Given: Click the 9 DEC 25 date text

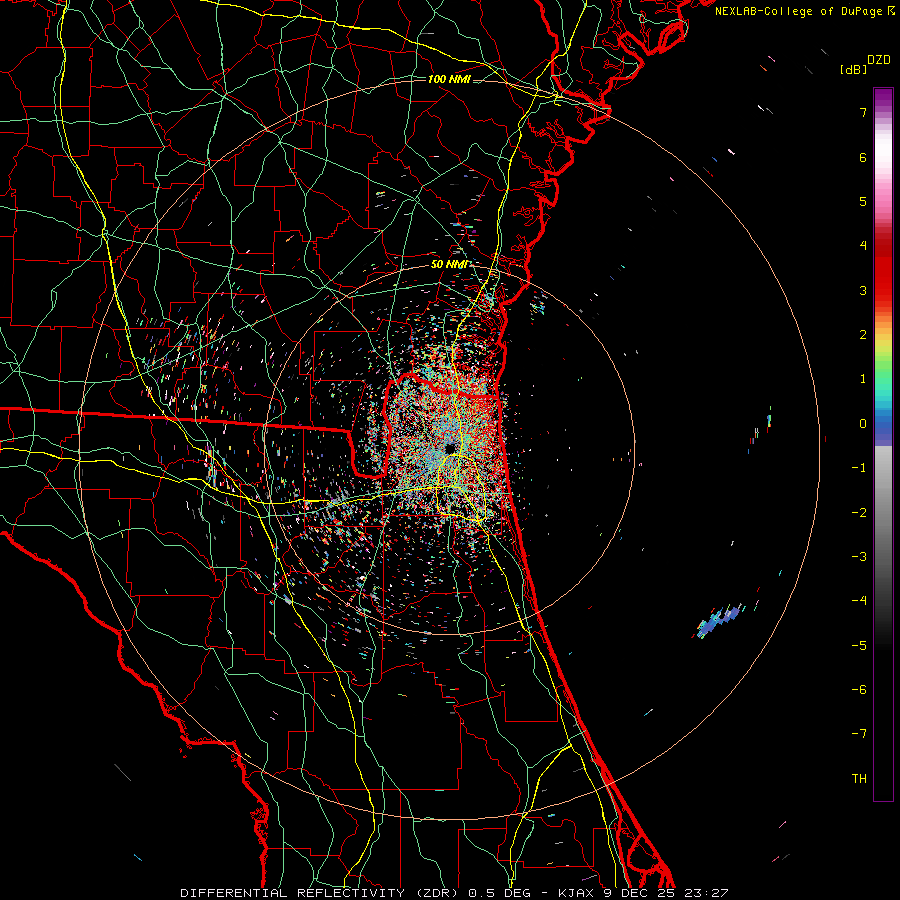Looking at the screenshot, I should pos(639,893).
